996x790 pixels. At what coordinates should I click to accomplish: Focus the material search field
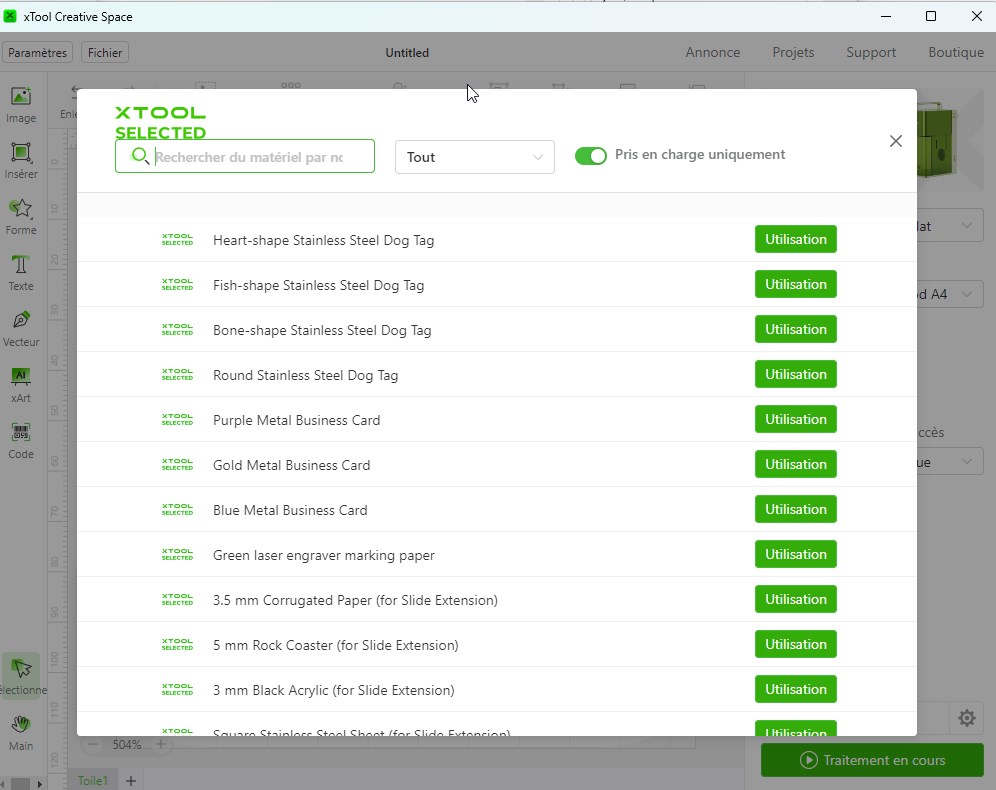pyautogui.click(x=245, y=156)
